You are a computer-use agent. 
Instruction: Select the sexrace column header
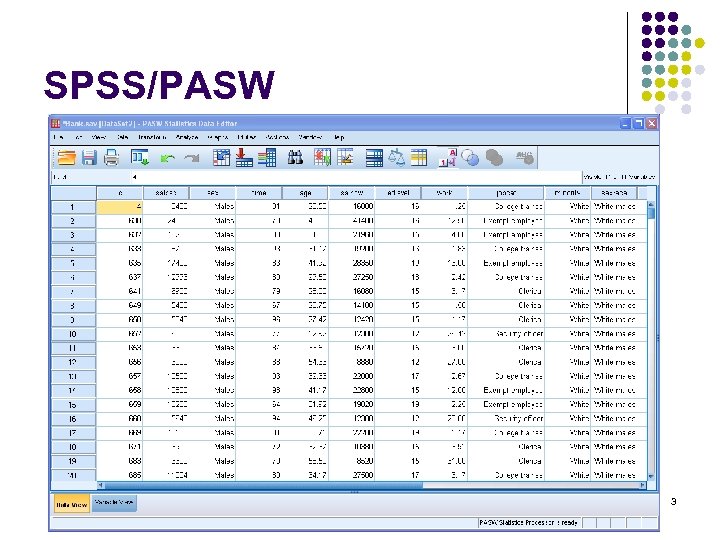[614, 193]
